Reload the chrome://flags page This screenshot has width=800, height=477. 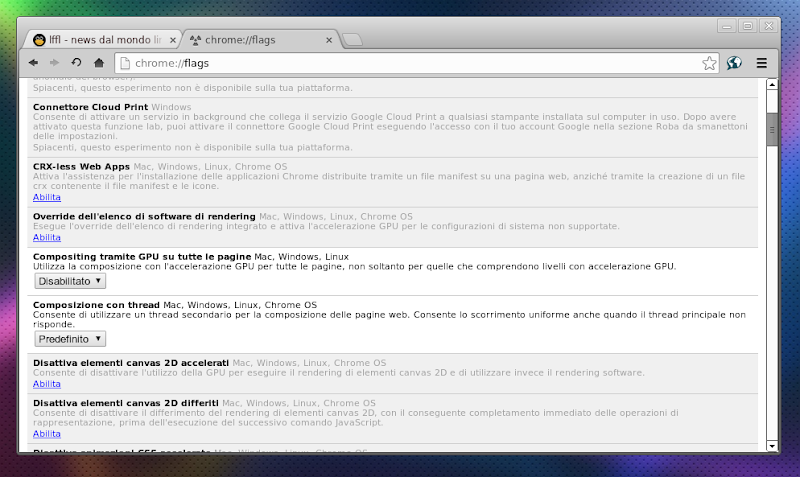77,63
